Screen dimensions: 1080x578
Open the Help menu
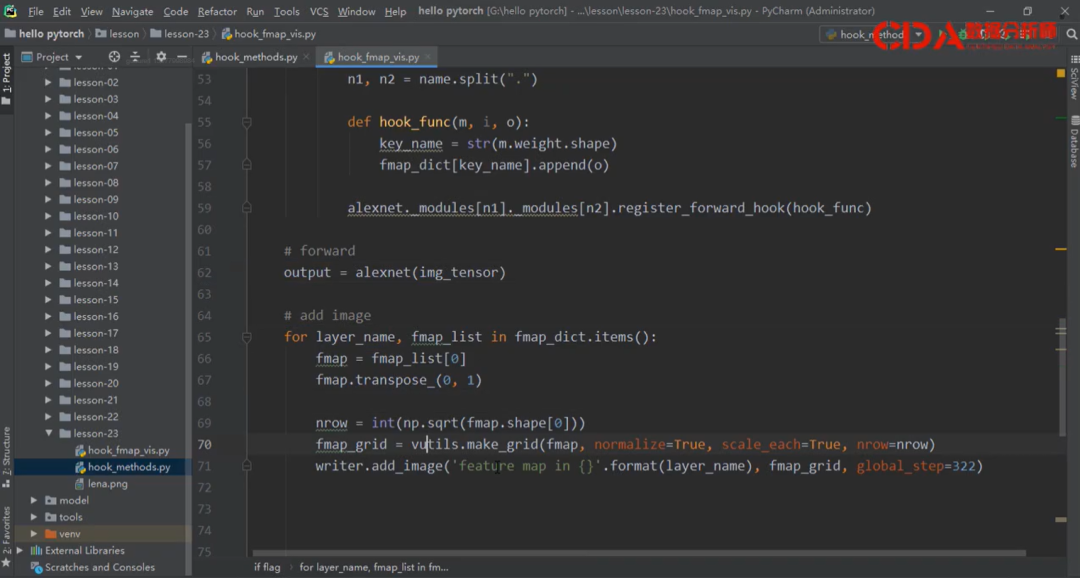[395, 12]
